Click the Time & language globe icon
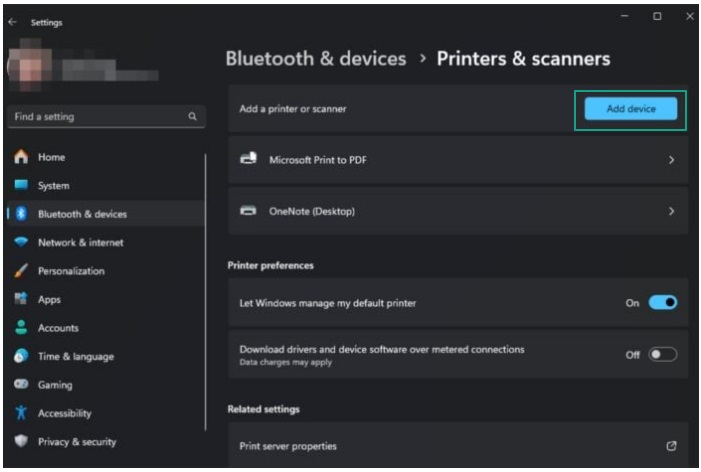This screenshot has width=701, height=472. [20, 356]
